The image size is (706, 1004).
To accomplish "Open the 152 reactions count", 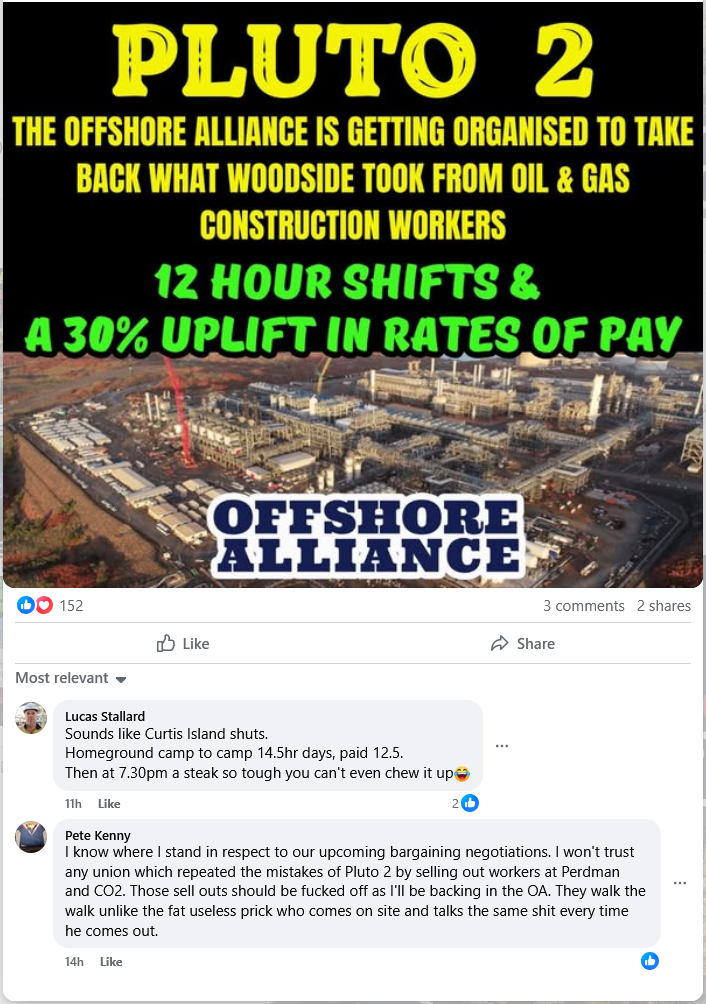I will (x=71, y=605).
